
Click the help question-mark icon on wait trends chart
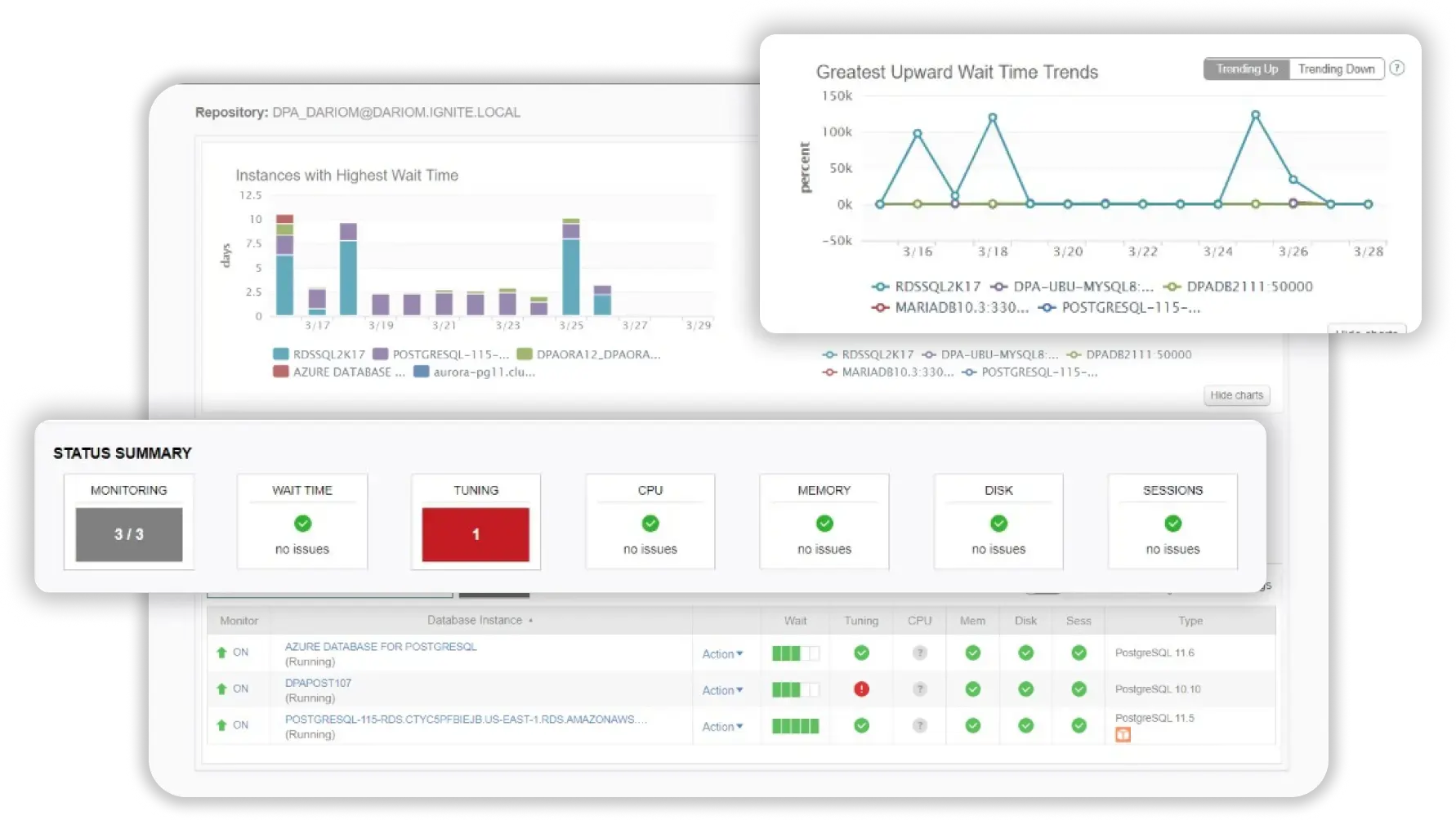click(1396, 69)
